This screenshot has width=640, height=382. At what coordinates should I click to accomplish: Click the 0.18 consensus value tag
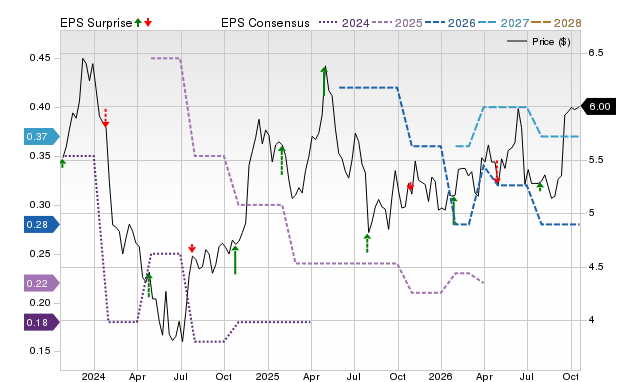point(42,322)
